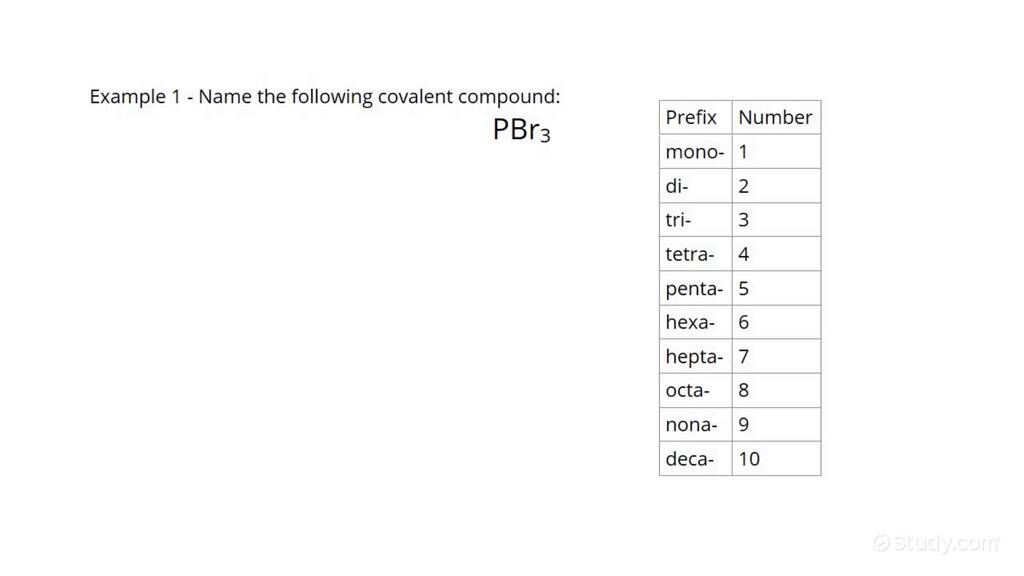Click the number 3 table cell
1024x576 pixels.
pos(776,219)
